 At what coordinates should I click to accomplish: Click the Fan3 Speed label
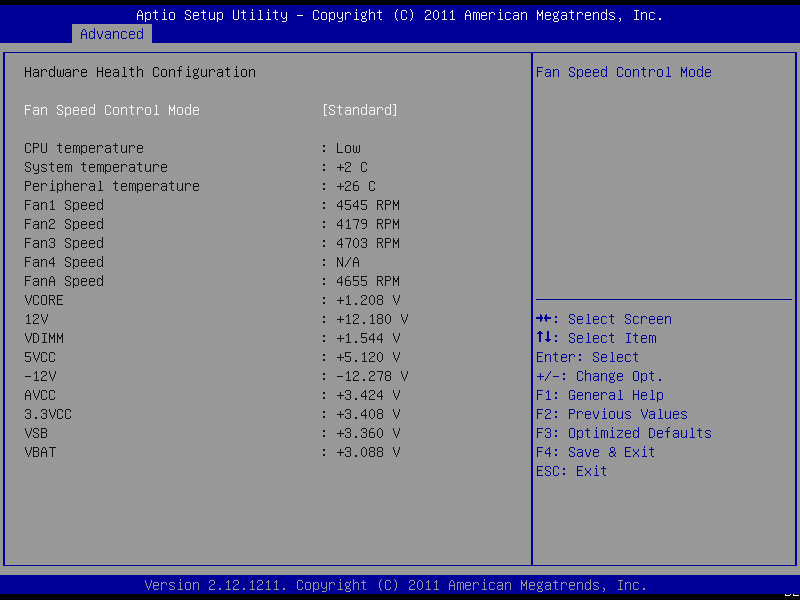64,243
